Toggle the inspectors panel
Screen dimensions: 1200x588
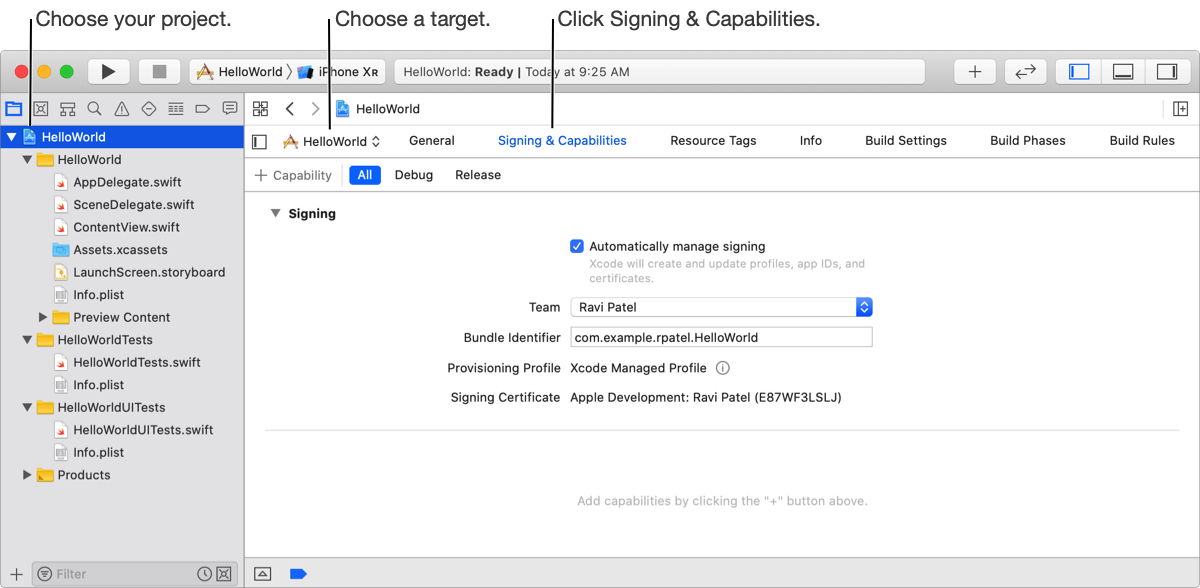tap(1167, 71)
